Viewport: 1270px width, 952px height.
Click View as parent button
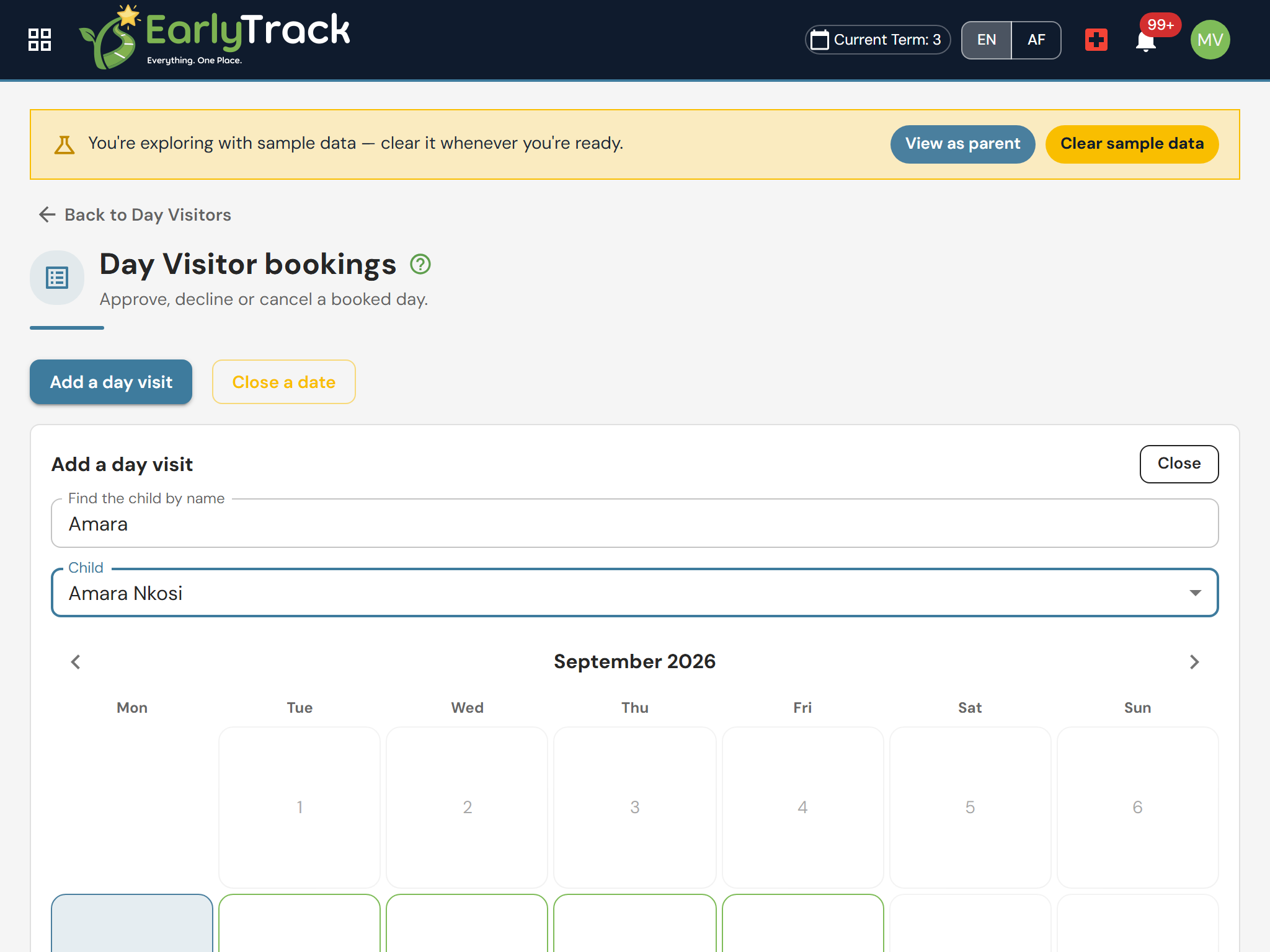[x=962, y=144]
